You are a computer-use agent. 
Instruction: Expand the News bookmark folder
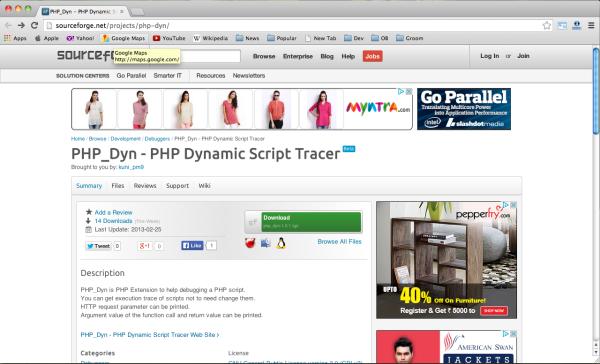[x=248, y=38]
